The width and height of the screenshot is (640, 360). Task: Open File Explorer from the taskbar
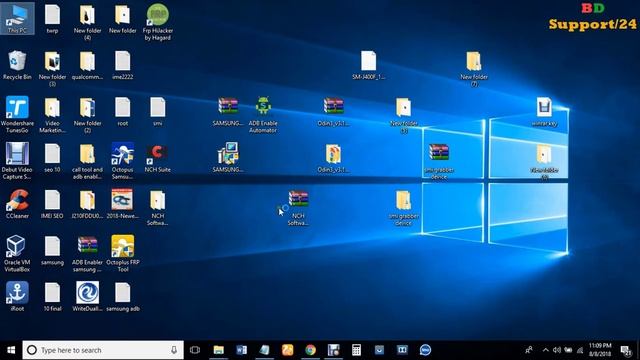pos(219,350)
